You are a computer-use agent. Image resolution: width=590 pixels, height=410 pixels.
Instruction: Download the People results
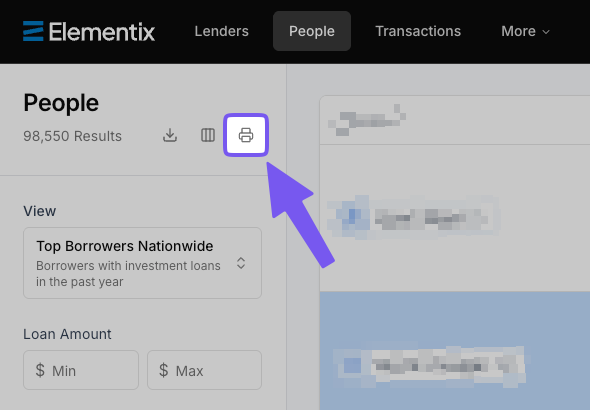170,135
